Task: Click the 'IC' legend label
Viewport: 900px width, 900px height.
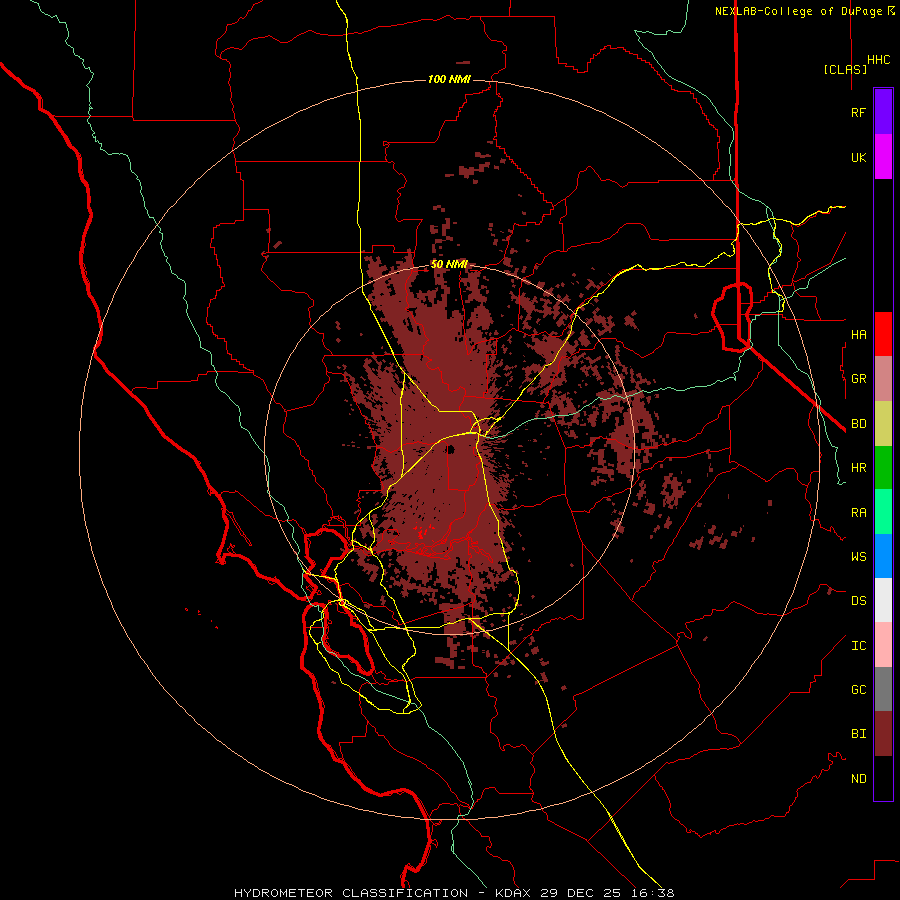Action: 858,646
